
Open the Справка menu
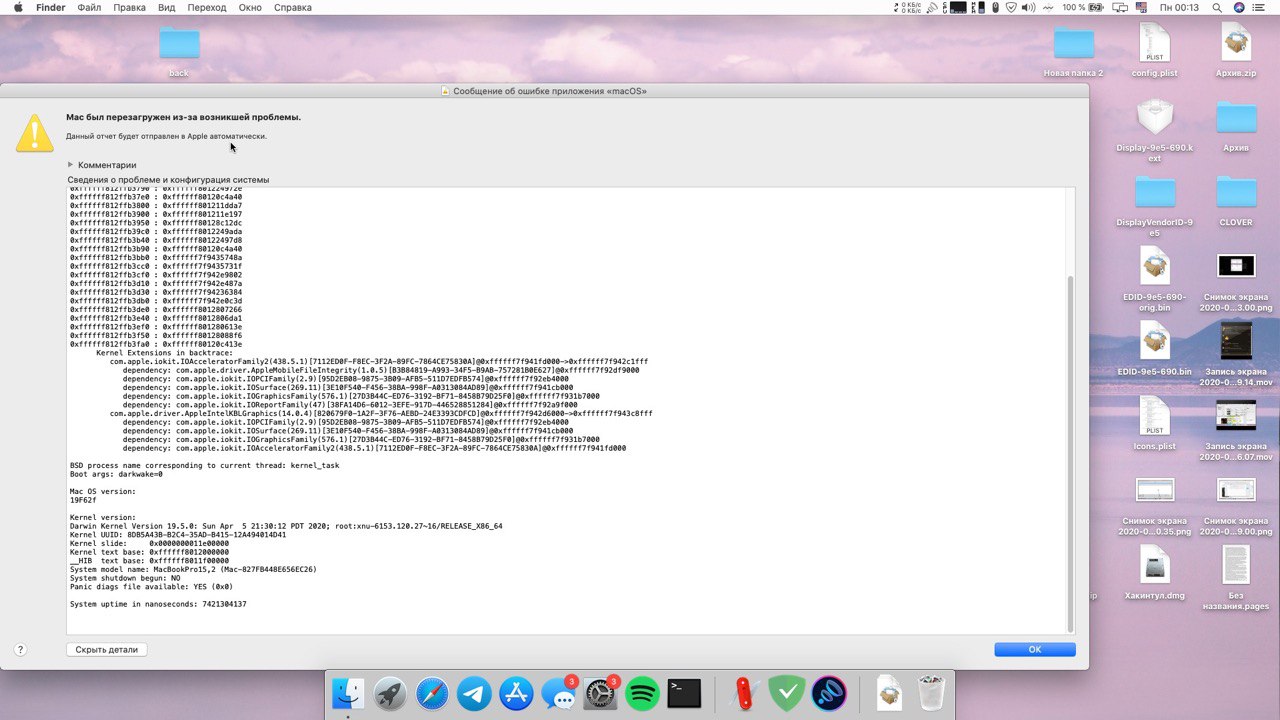point(293,7)
